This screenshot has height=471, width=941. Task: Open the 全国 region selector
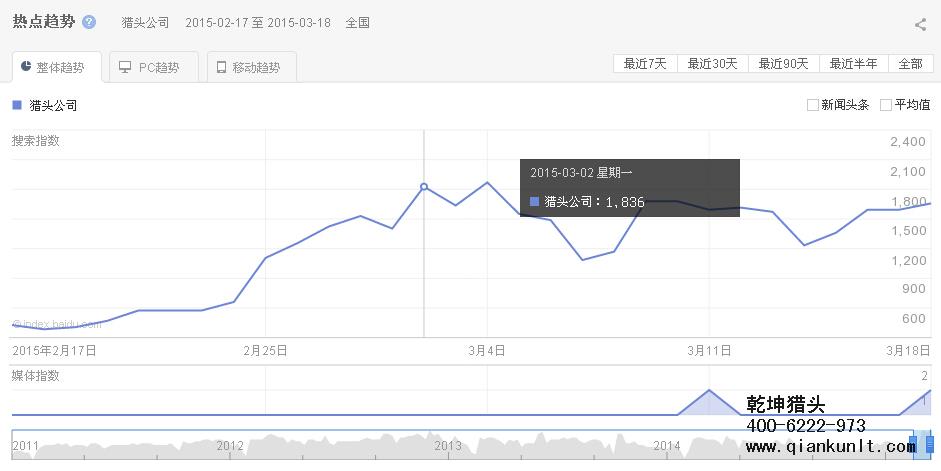[357, 22]
